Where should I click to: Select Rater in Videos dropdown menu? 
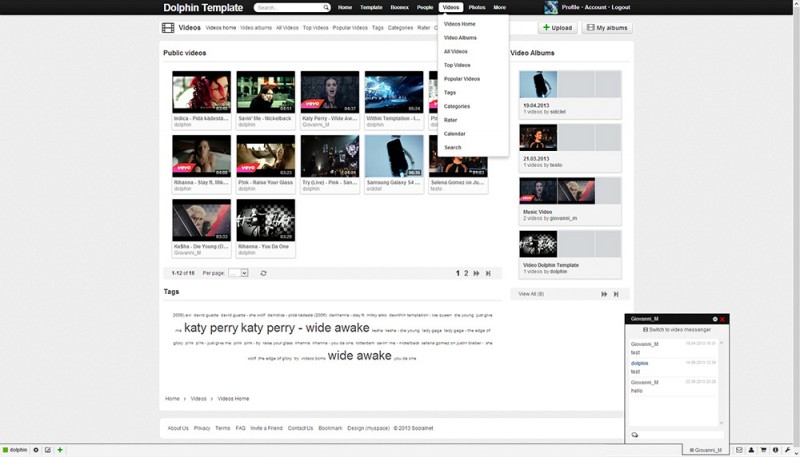pyautogui.click(x=451, y=120)
